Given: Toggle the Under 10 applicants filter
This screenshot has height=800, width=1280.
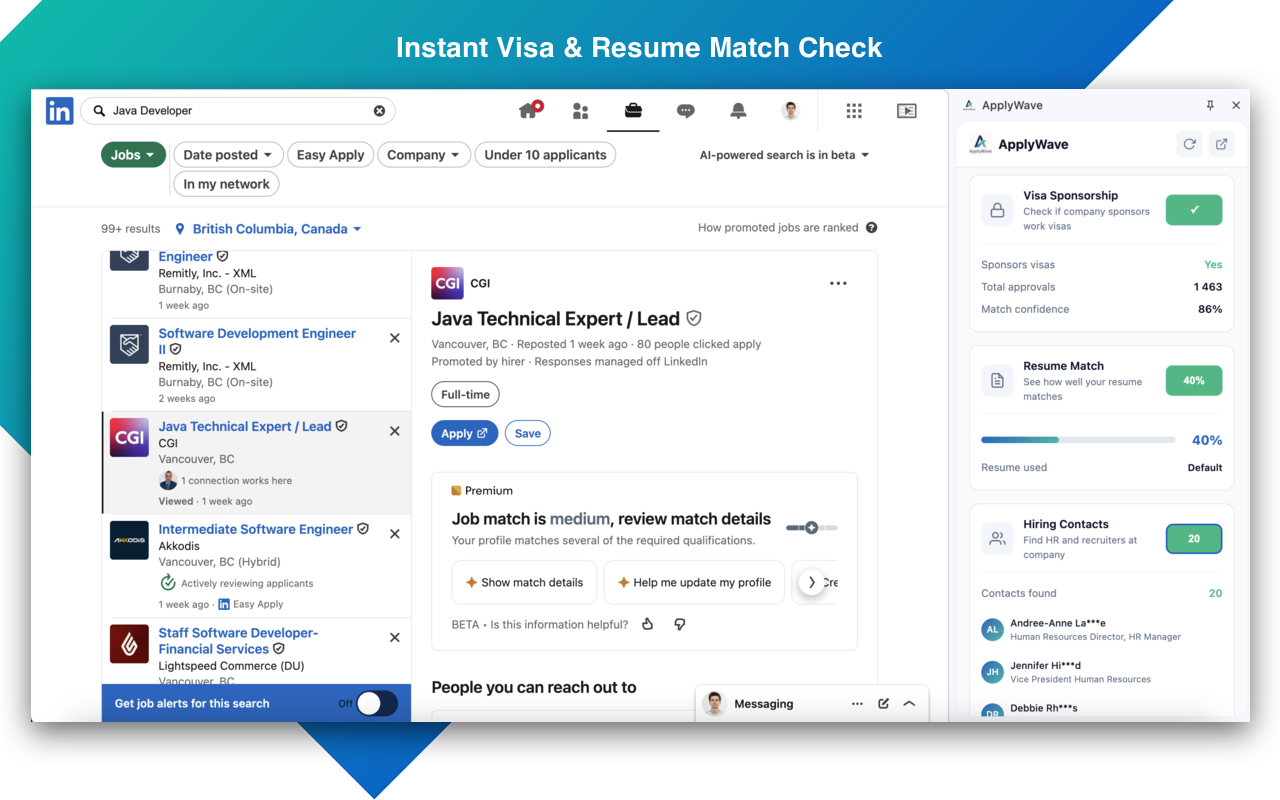Looking at the screenshot, I should point(545,155).
